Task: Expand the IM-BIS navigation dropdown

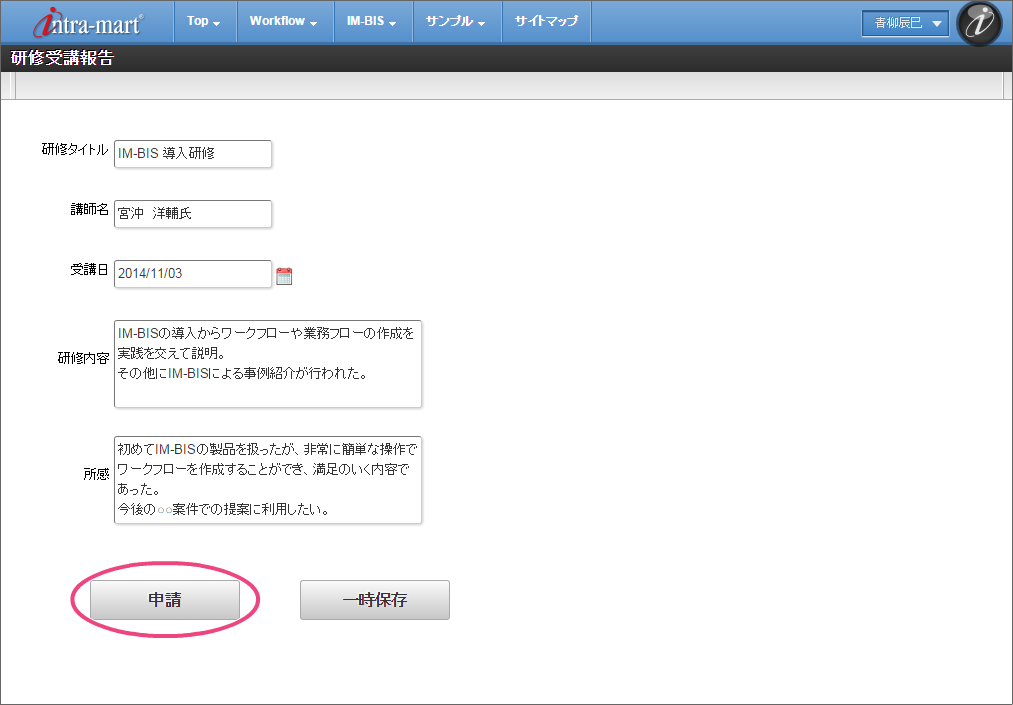Action: point(372,21)
